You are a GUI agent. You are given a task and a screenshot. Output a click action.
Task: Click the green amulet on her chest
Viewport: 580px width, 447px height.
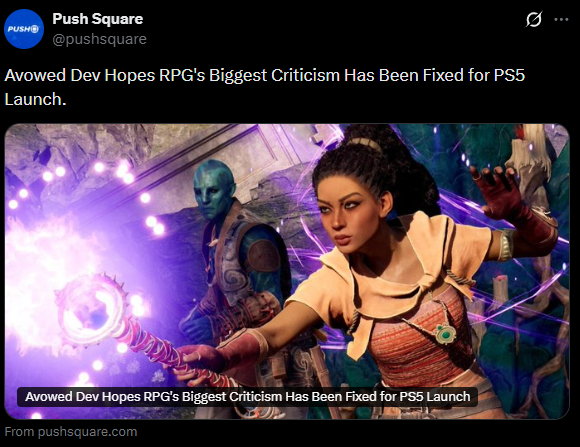point(444,332)
